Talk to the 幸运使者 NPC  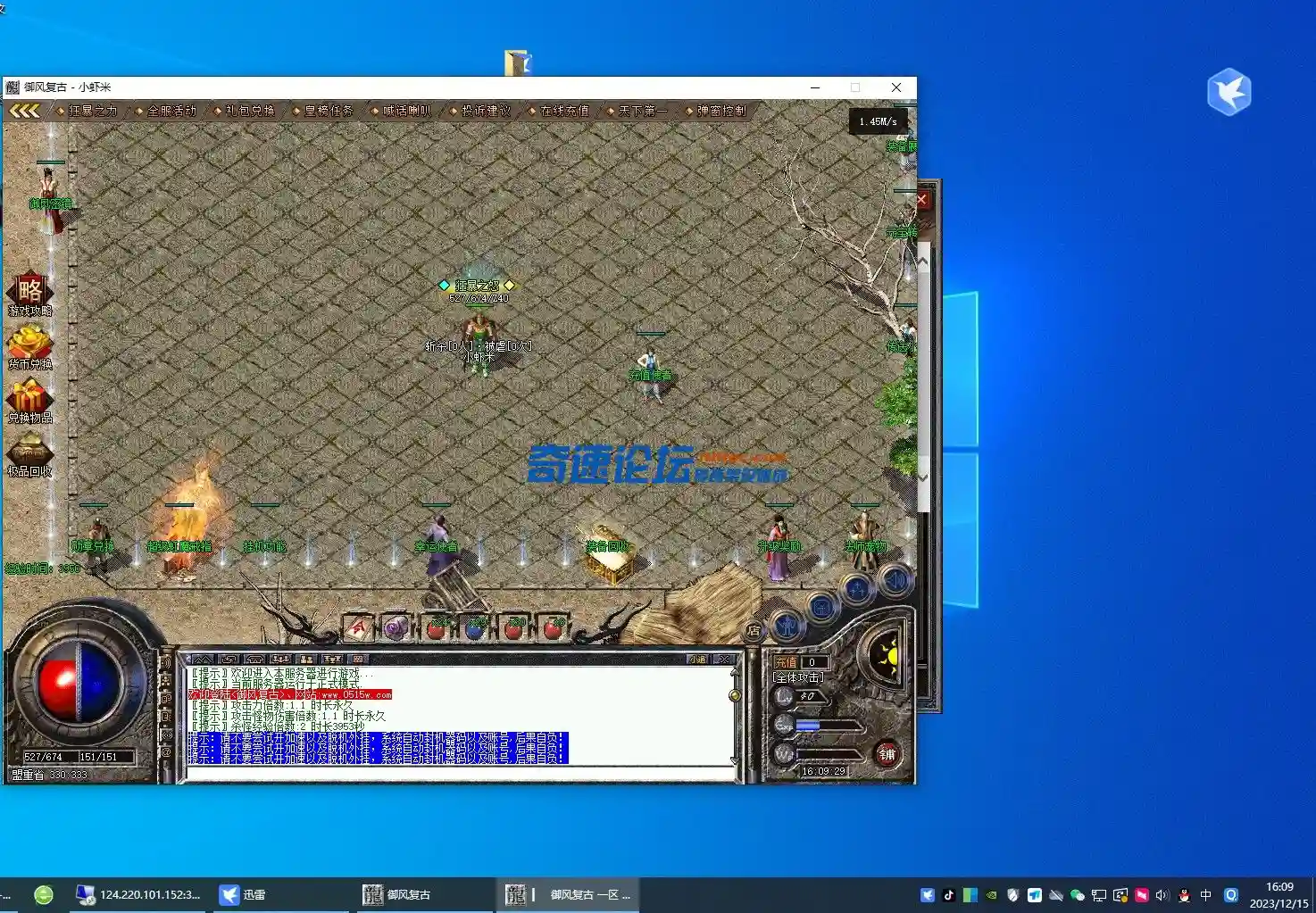[438, 544]
